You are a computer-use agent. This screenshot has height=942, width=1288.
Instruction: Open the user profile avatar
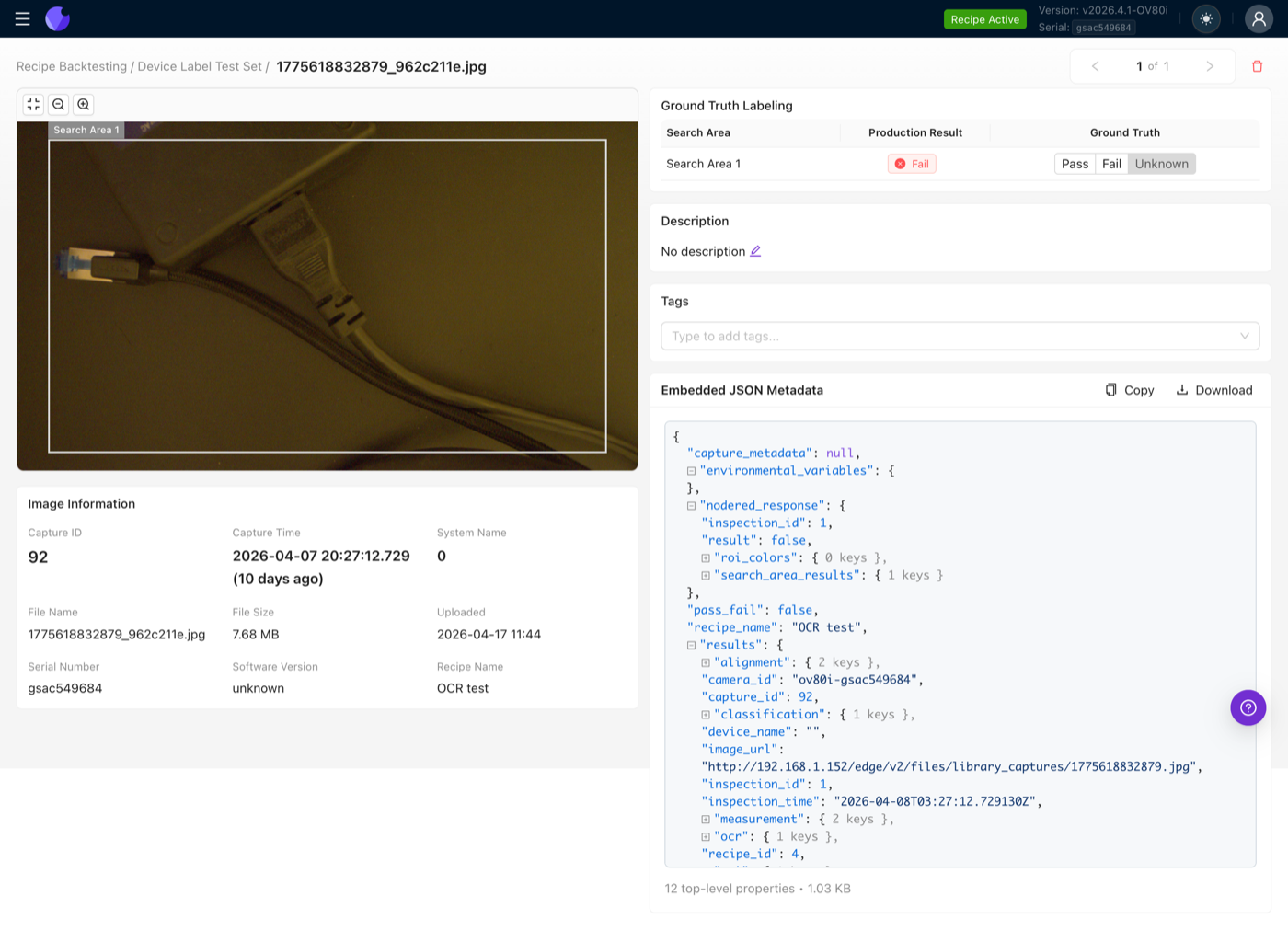(x=1259, y=18)
